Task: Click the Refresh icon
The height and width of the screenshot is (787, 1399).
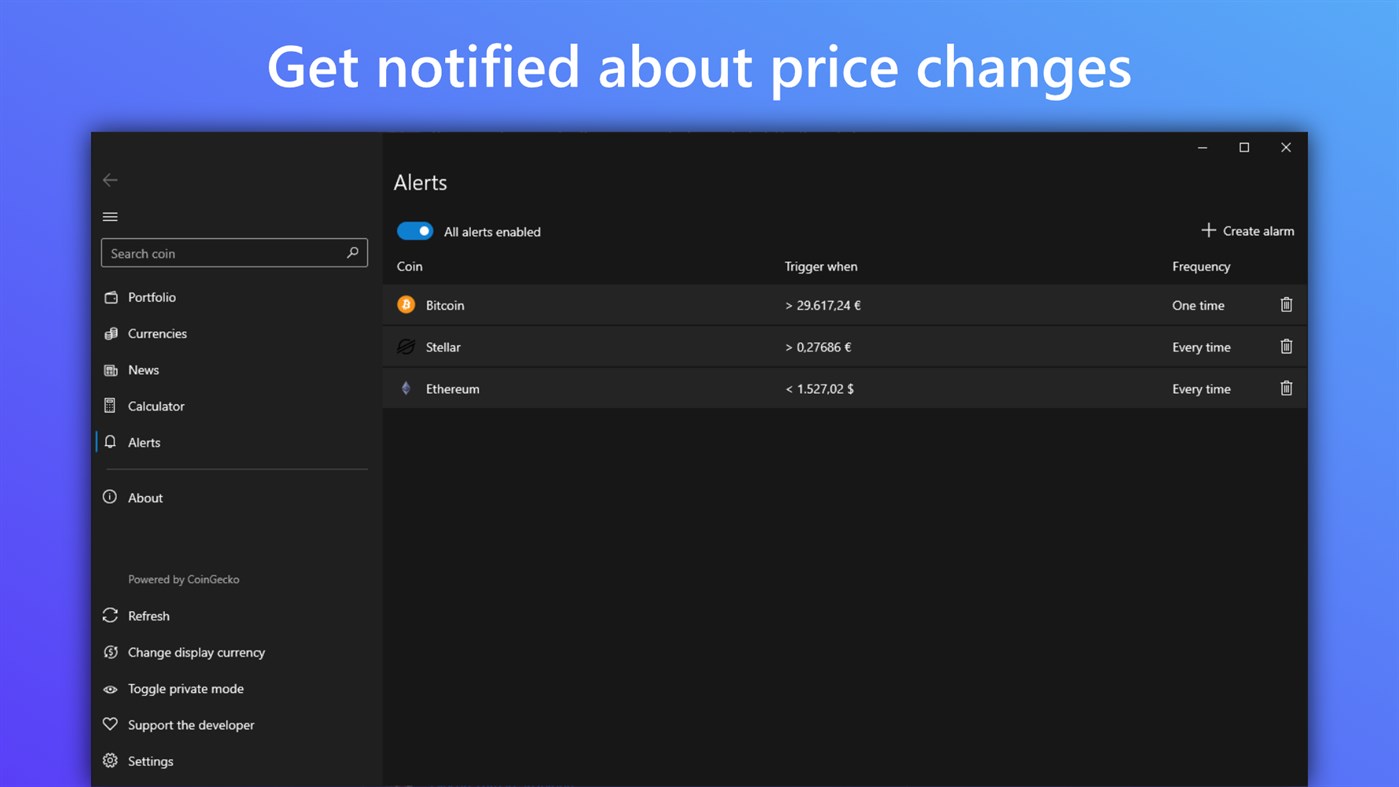Action: (110, 615)
